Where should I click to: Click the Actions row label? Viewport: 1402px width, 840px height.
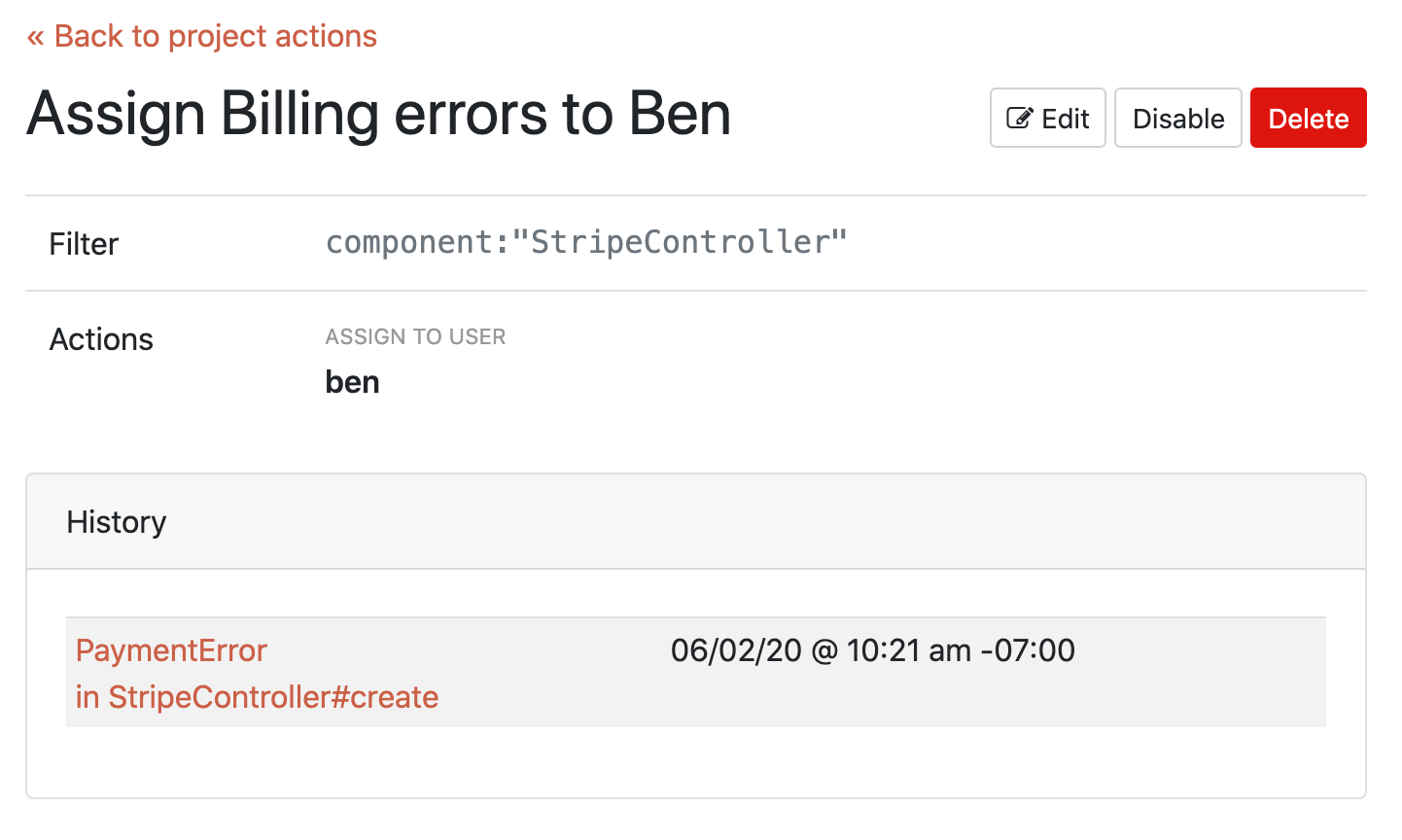click(x=101, y=339)
